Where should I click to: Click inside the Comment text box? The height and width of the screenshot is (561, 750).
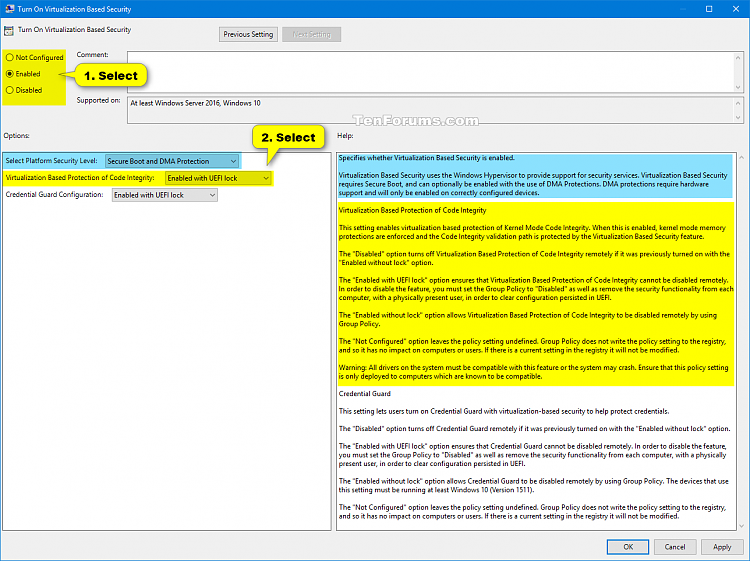pyautogui.click(x=430, y=72)
